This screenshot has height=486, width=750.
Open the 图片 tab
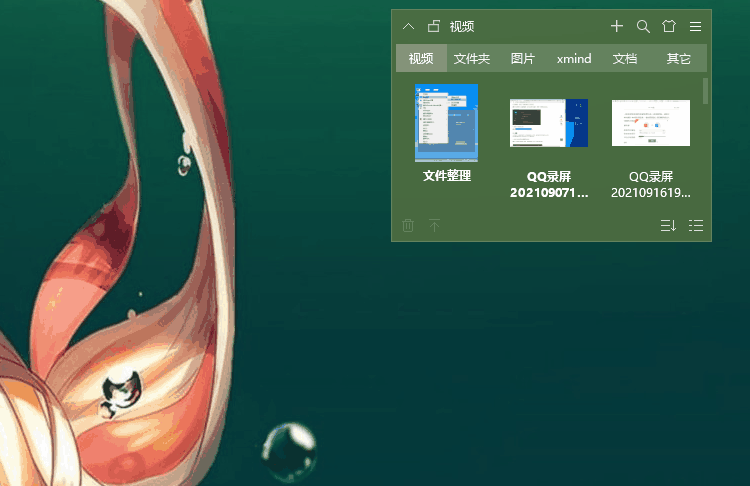[523, 58]
